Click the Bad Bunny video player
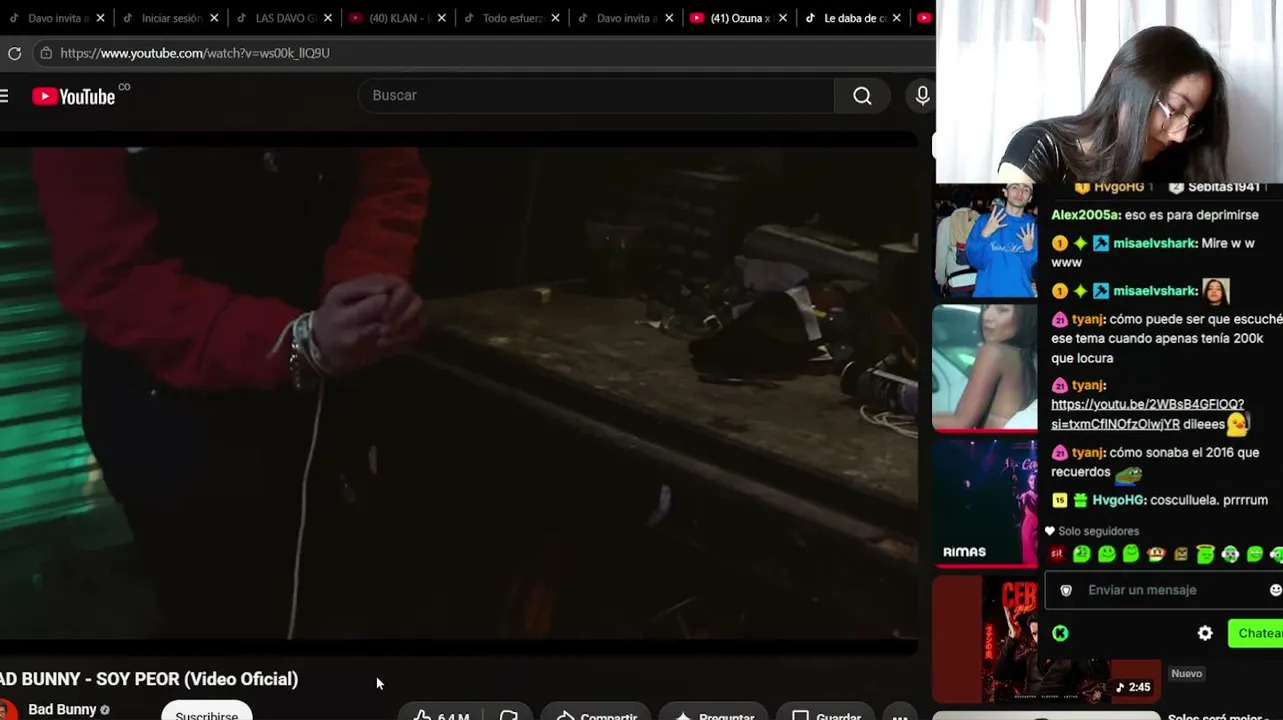 [x=459, y=394]
